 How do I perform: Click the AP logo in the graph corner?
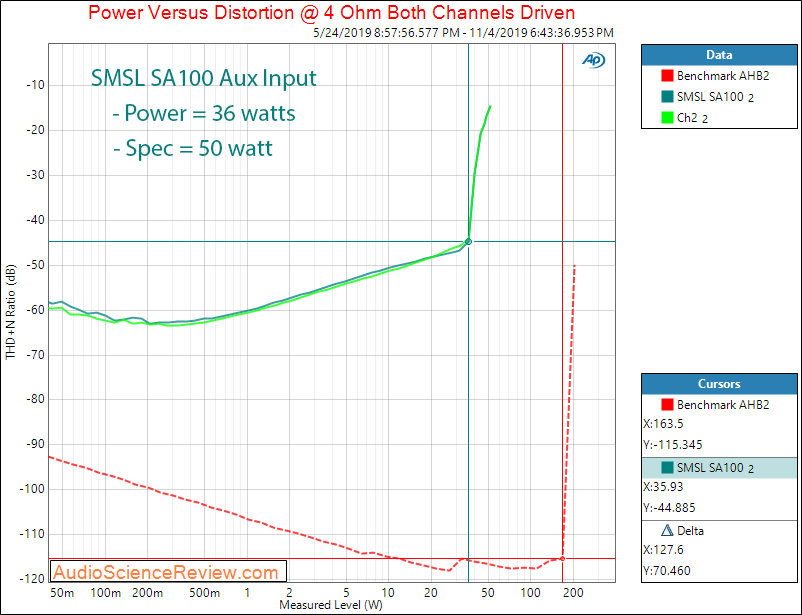click(593, 60)
